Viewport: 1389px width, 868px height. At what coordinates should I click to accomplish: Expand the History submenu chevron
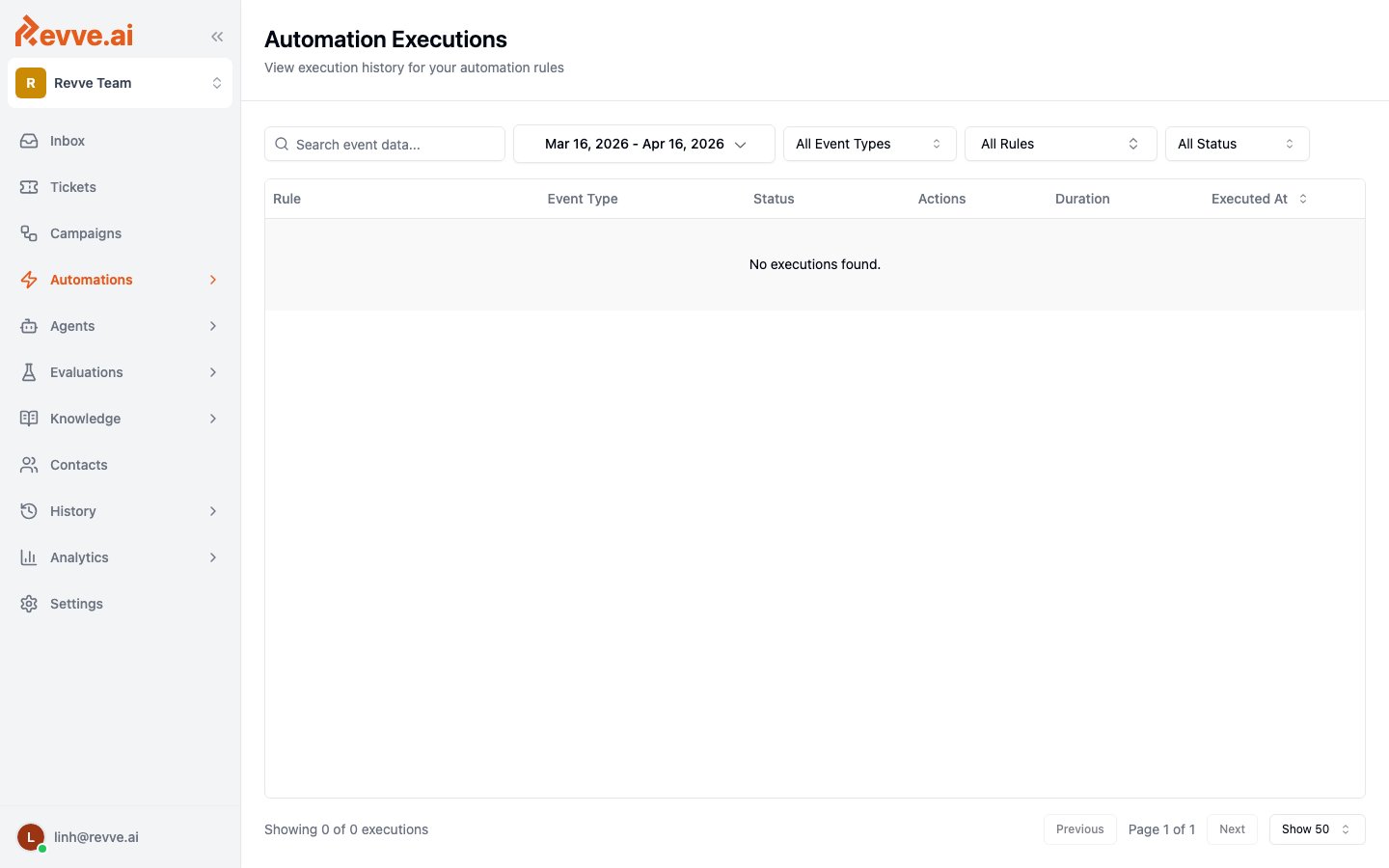click(x=213, y=511)
